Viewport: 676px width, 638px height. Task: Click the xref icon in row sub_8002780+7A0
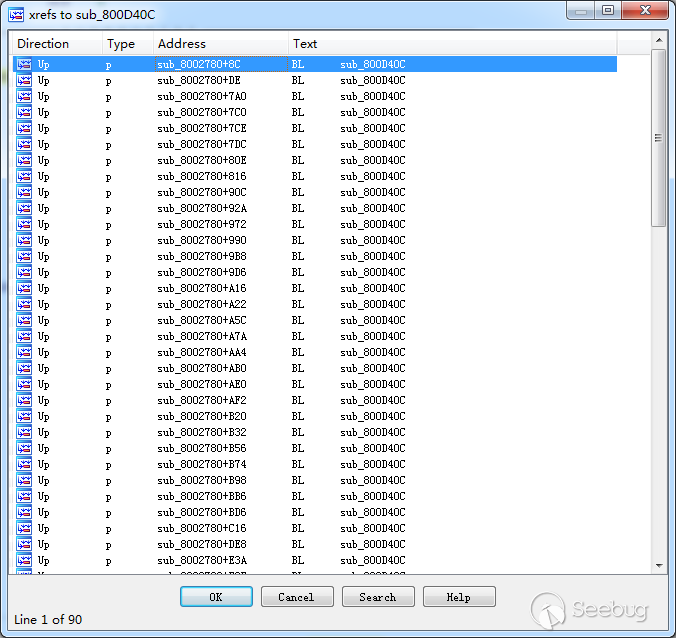coord(24,96)
